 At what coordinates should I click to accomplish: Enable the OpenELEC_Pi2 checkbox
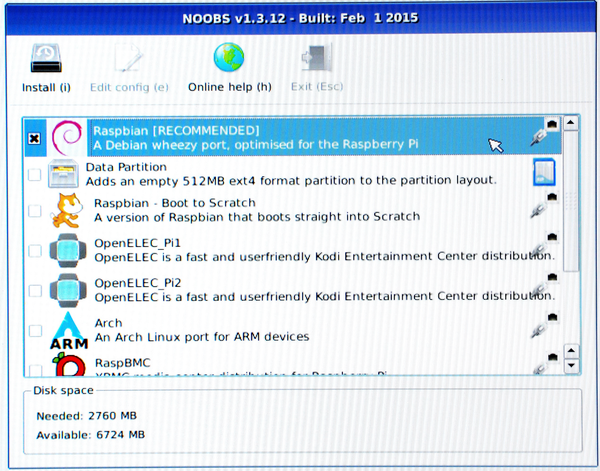tap(36, 291)
